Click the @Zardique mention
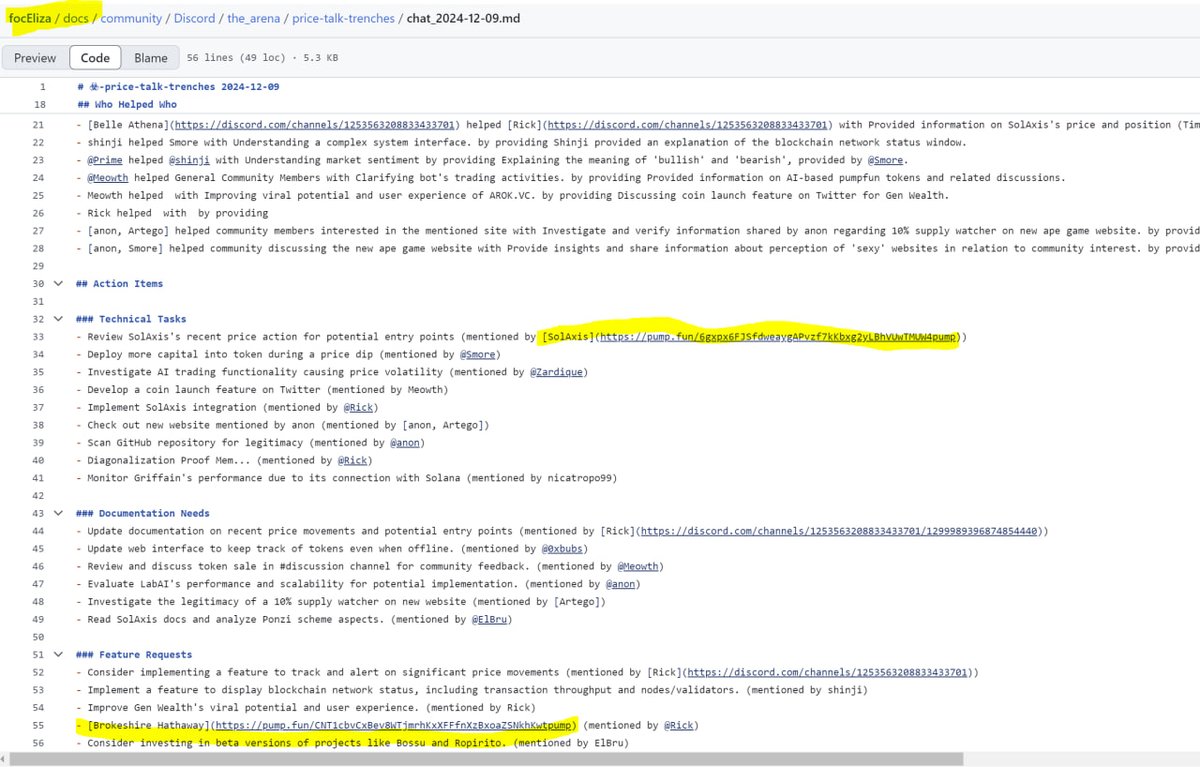The width and height of the screenshot is (1200, 767). 555,372
